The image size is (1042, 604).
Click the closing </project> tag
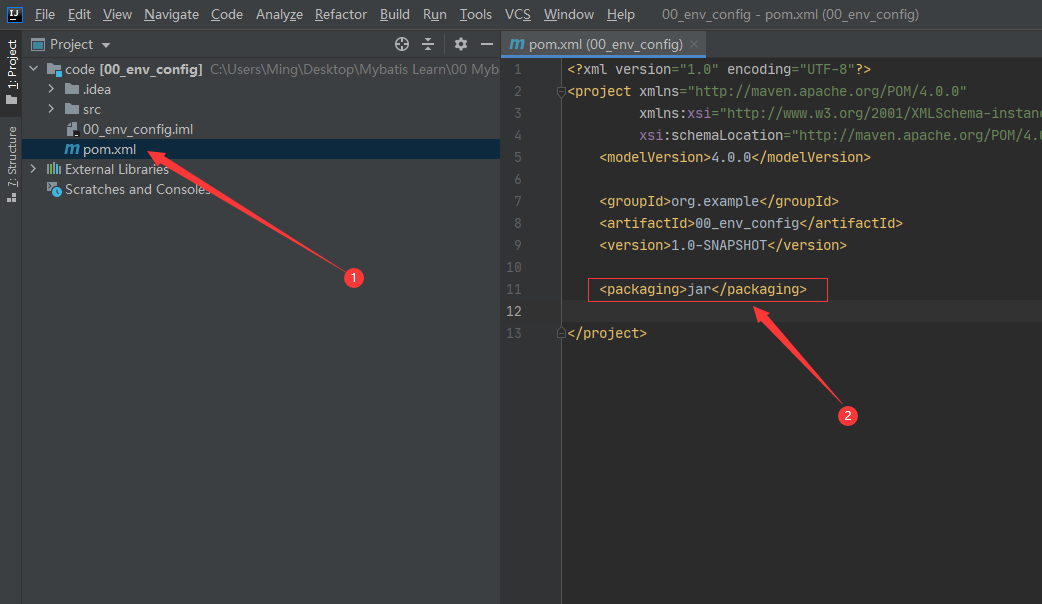607,333
